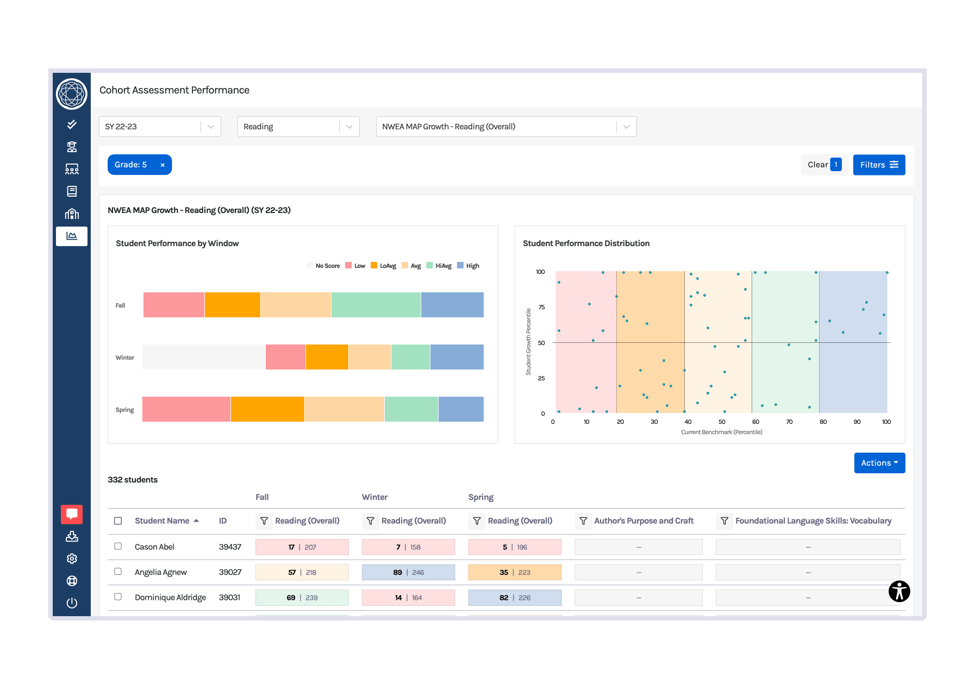Sort by the Student Name column header

pos(162,521)
